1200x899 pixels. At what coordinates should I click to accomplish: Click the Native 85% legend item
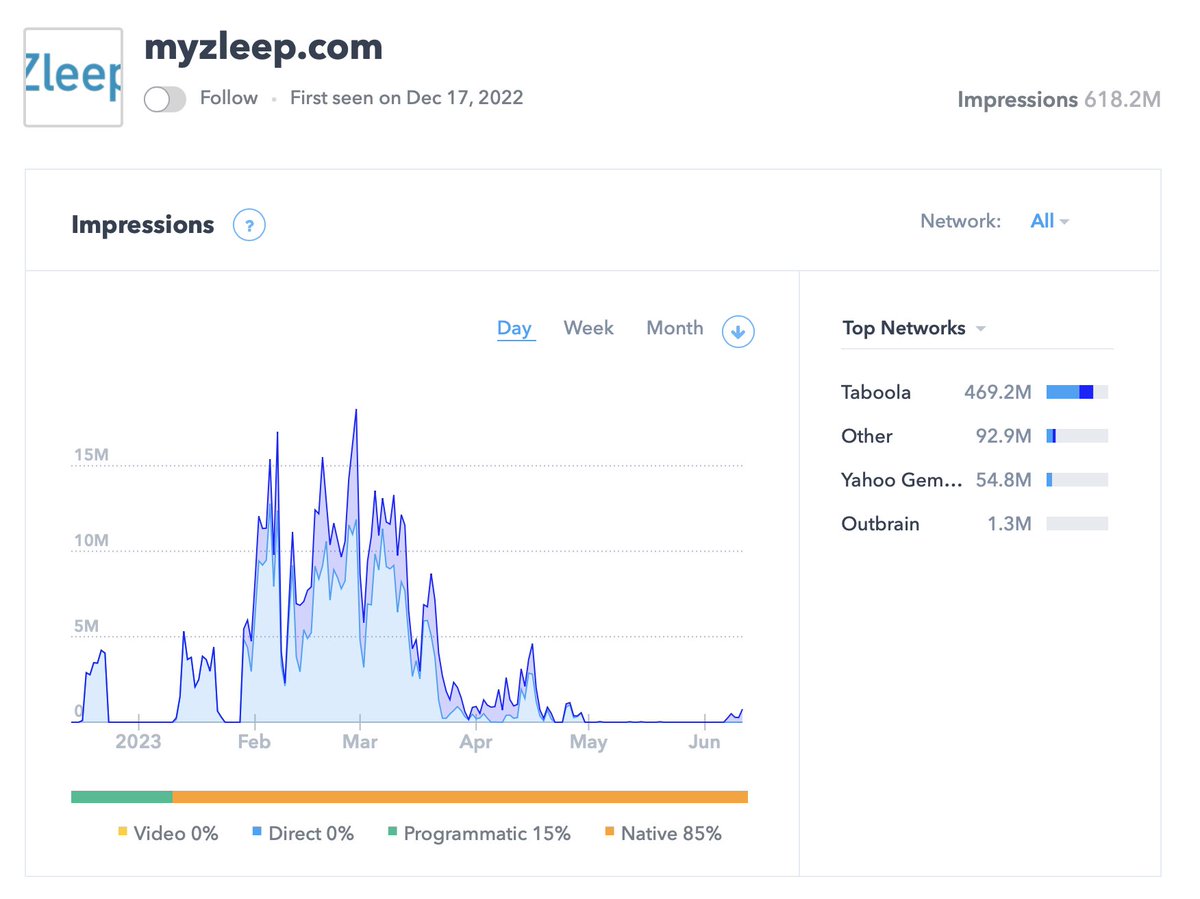(663, 833)
